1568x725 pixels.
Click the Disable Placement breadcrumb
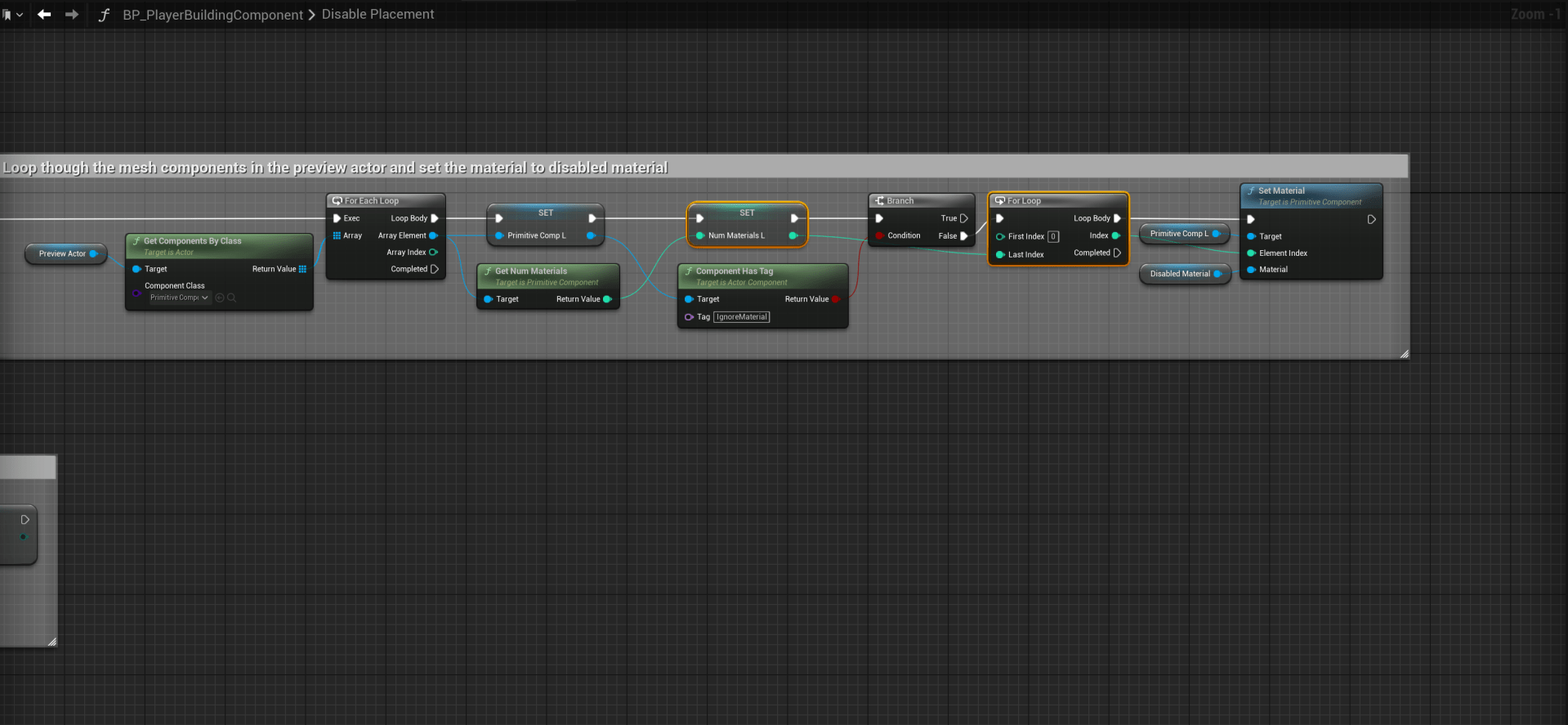(377, 15)
